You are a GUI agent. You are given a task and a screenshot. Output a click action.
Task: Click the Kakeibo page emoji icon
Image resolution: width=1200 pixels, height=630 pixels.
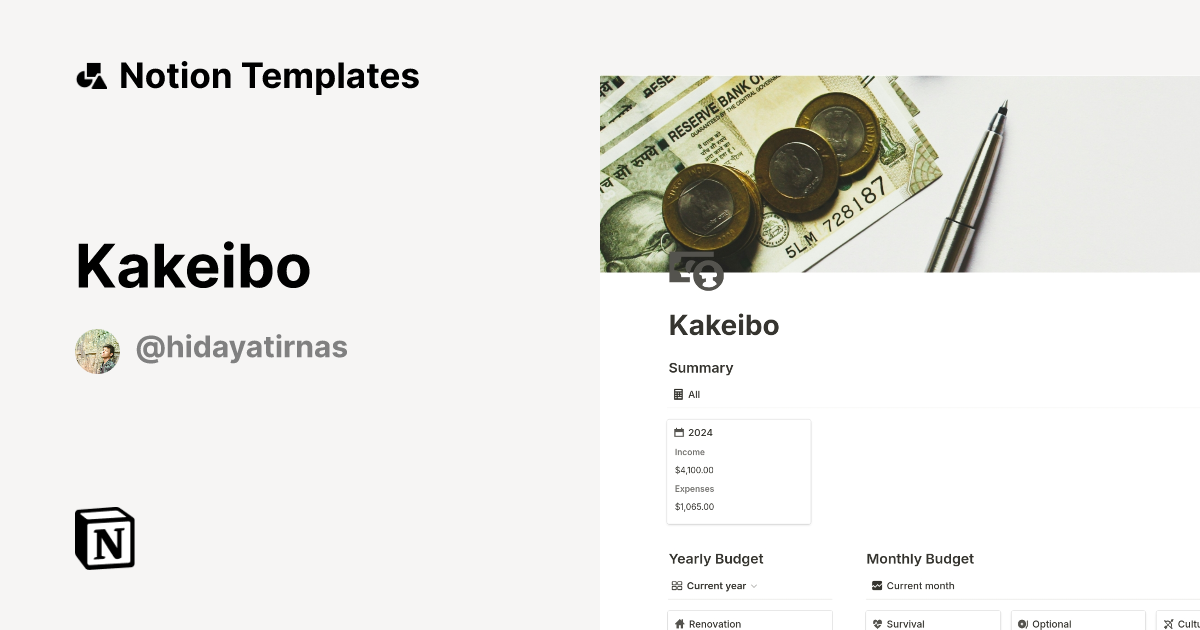coord(695,270)
